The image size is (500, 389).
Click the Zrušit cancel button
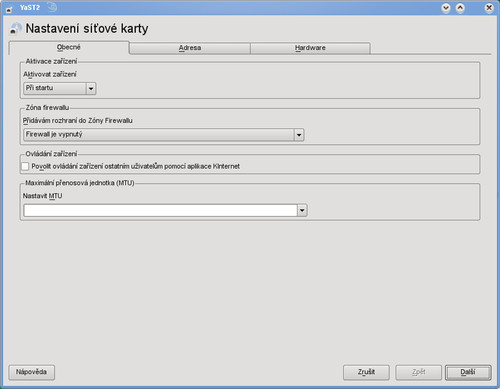coord(366,372)
